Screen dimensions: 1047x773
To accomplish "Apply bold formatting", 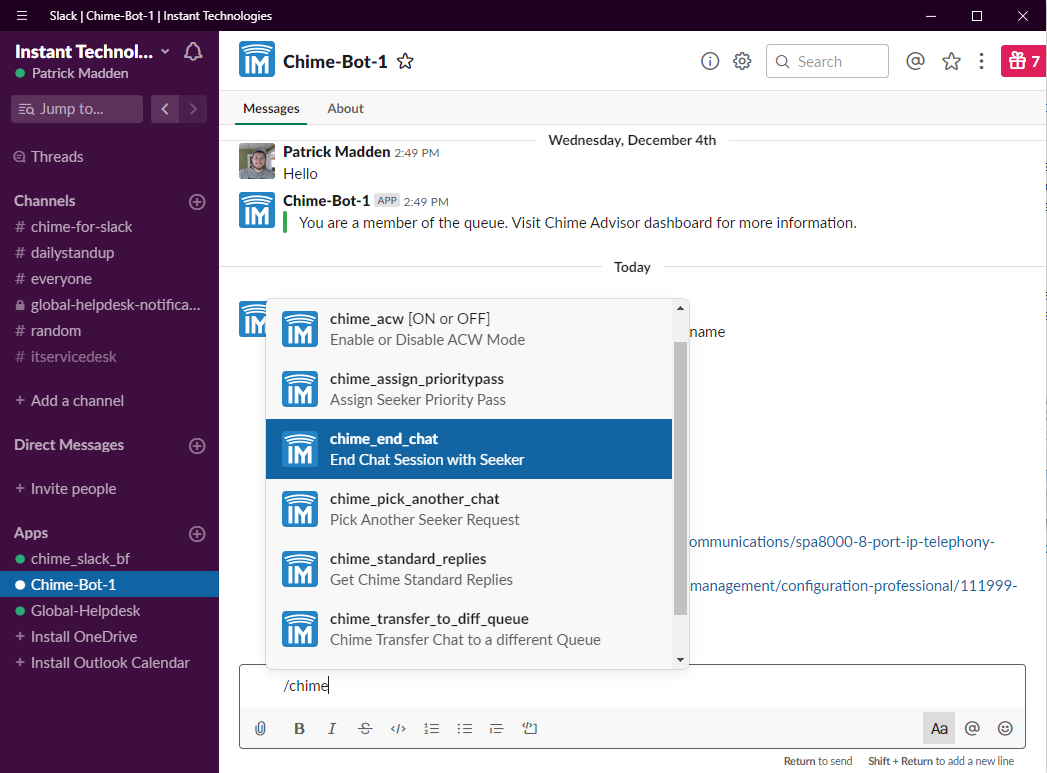I will click(299, 728).
